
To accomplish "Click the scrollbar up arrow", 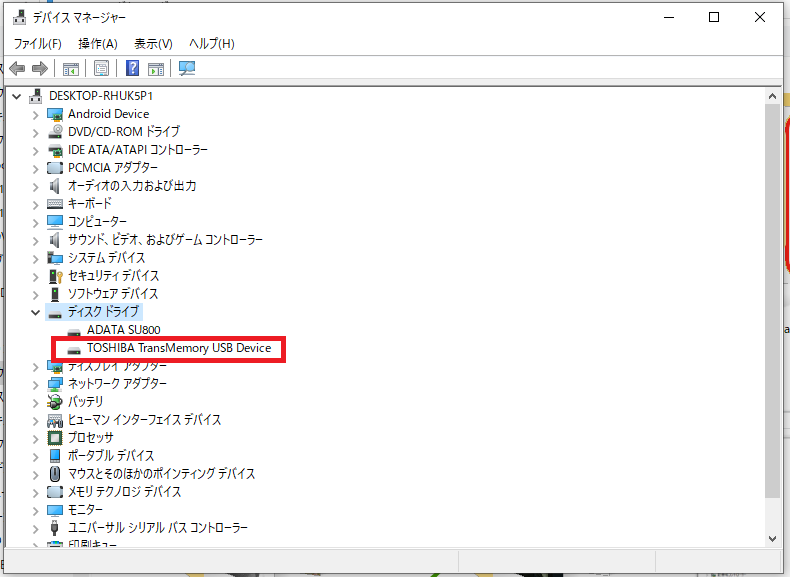I will pyautogui.click(x=772, y=96).
